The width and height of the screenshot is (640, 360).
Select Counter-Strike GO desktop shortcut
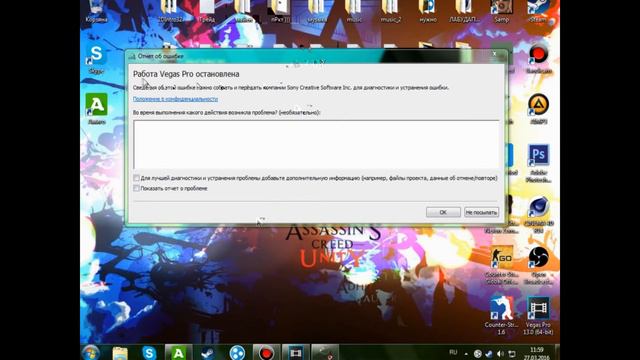(x=502, y=264)
